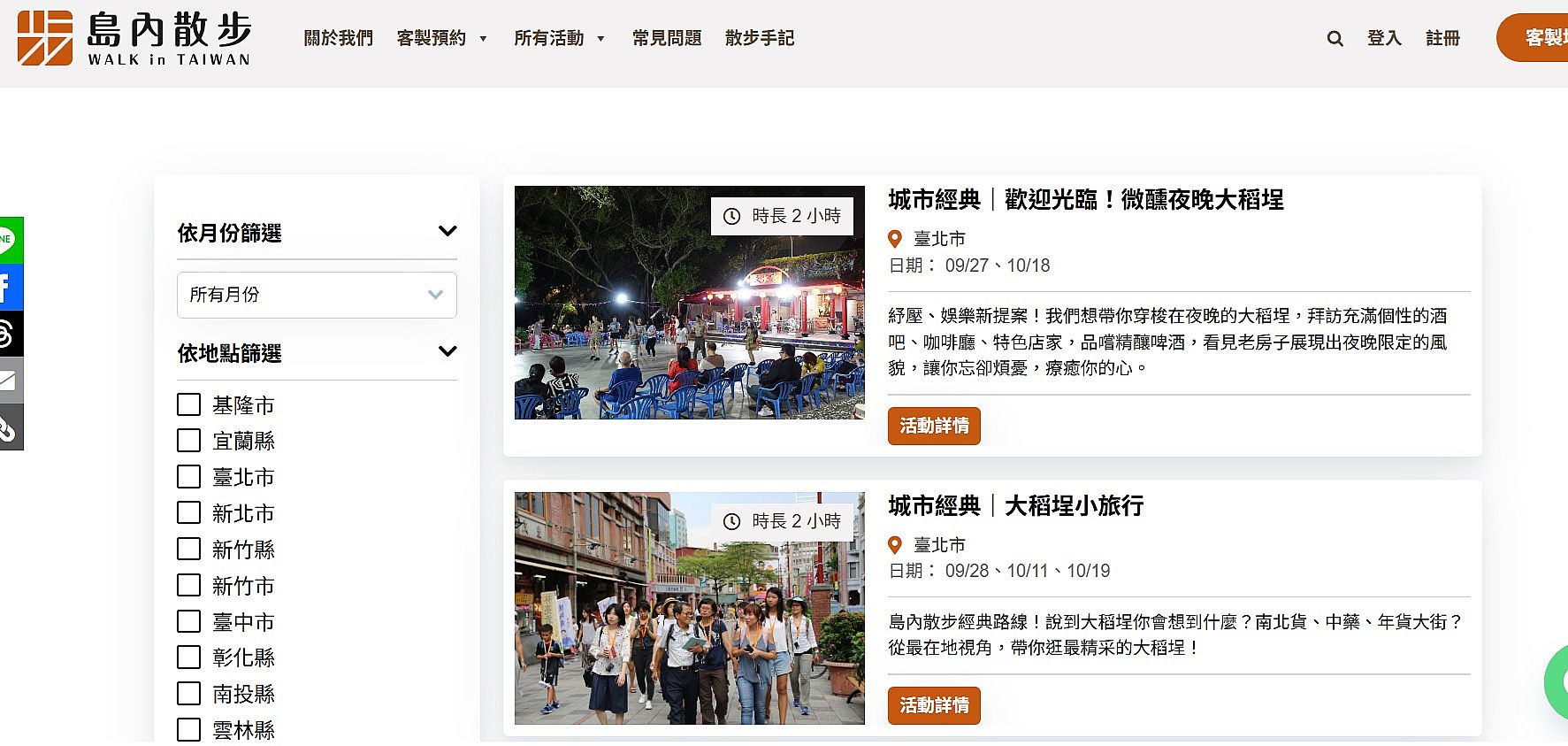
Task: Click the 島內散步 Walk in Taiwan logo
Action: click(134, 38)
